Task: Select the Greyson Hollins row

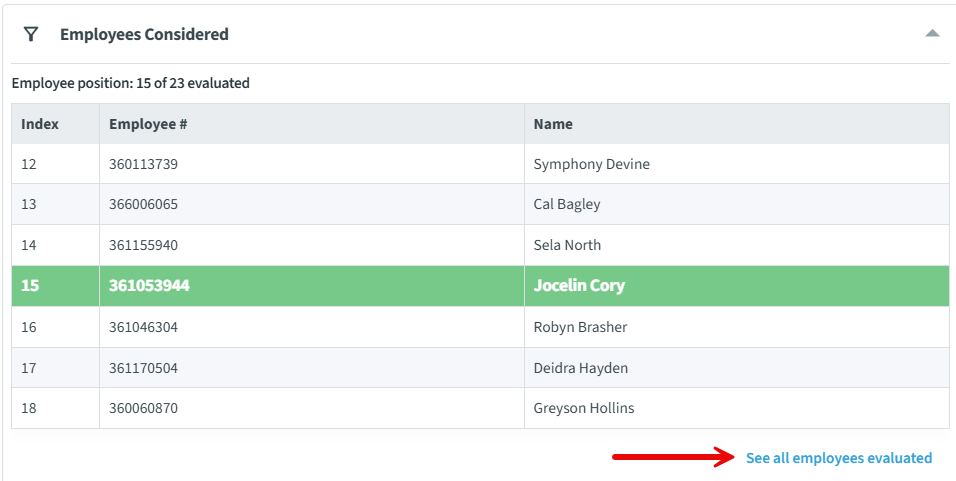Action: pyautogui.click(x=480, y=408)
